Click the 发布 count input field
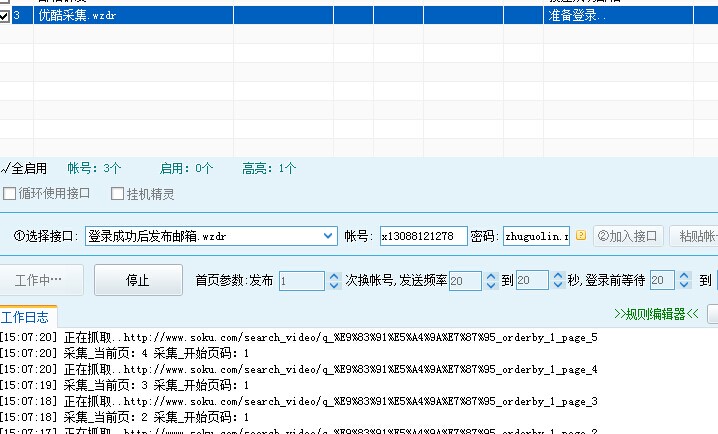Image resolution: width=718 pixels, height=434 pixels. click(x=302, y=281)
